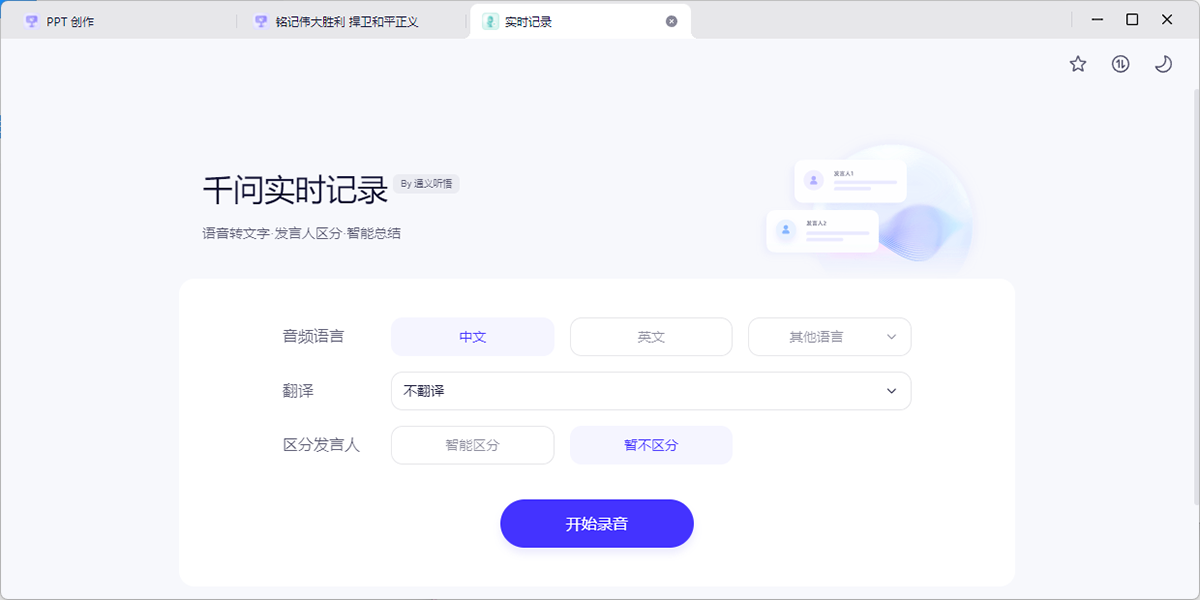Expand the 其他语言 dropdown
Screen dimensions: 1200x600
point(829,337)
